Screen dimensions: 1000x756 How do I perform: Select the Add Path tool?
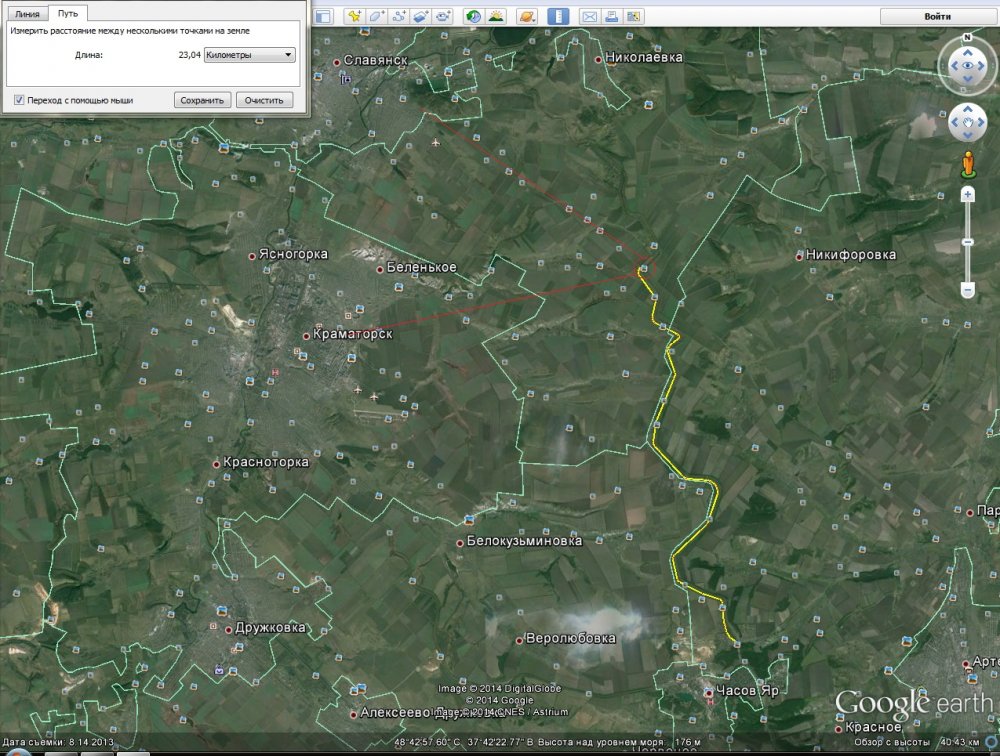pos(399,17)
